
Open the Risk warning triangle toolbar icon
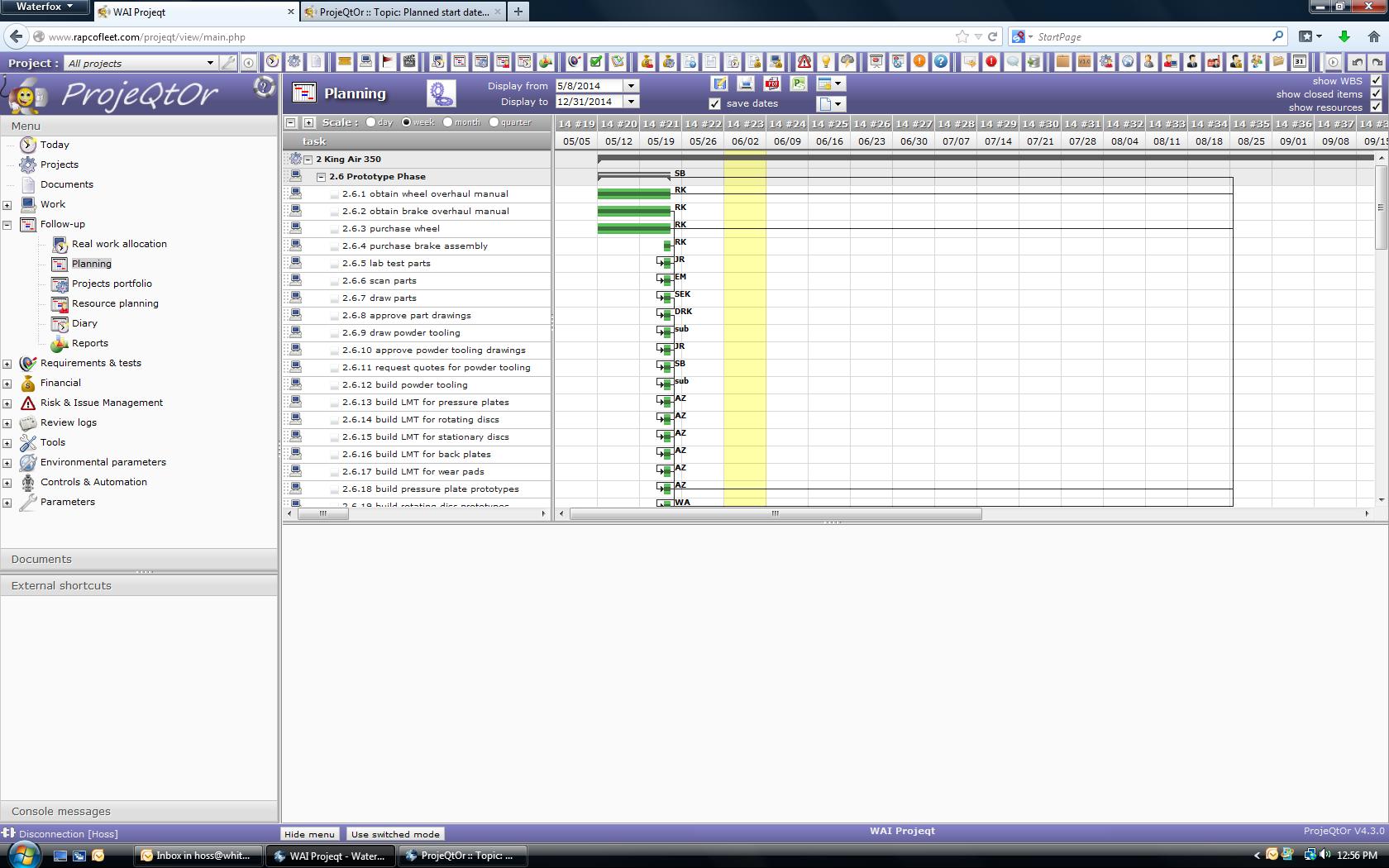tap(804, 62)
